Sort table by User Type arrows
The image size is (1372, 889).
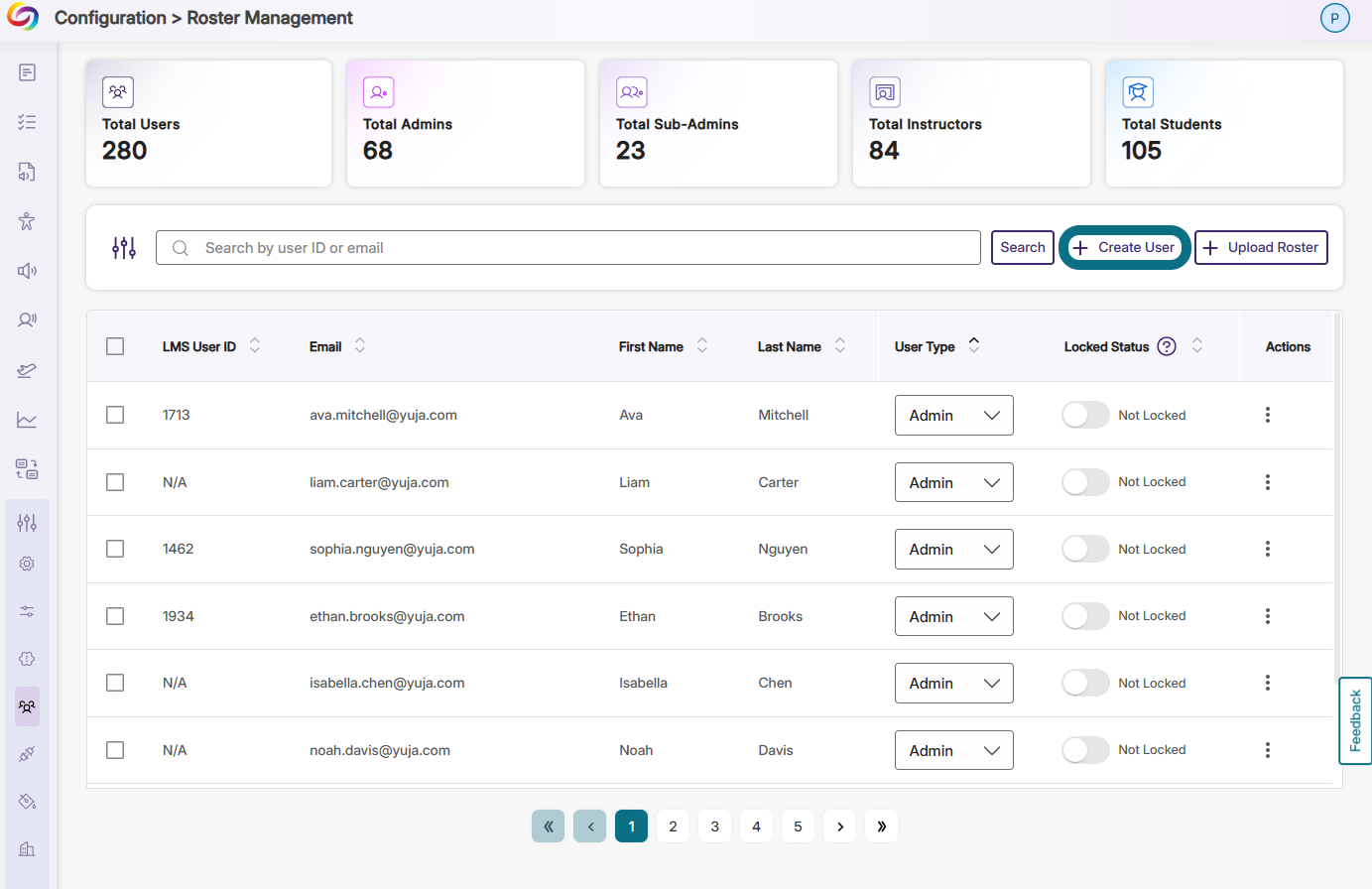pos(974,344)
